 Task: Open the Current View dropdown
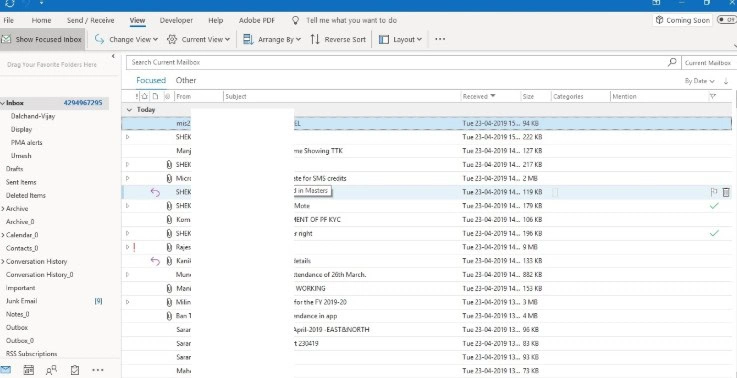point(198,39)
